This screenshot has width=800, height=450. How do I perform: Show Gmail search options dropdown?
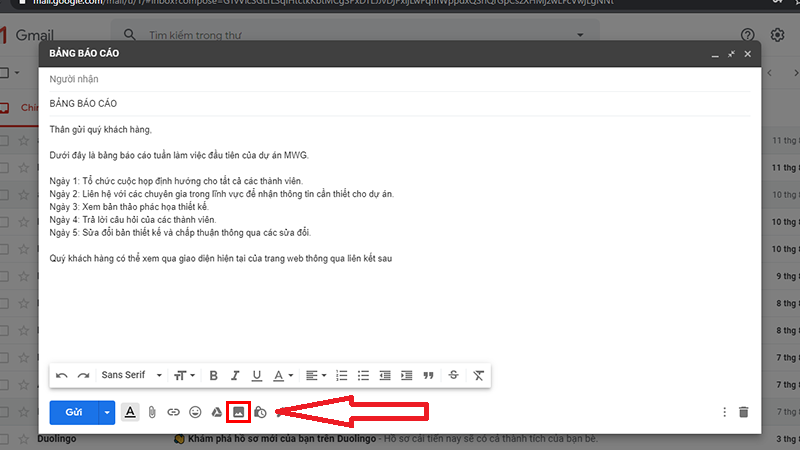coord(580,35)
